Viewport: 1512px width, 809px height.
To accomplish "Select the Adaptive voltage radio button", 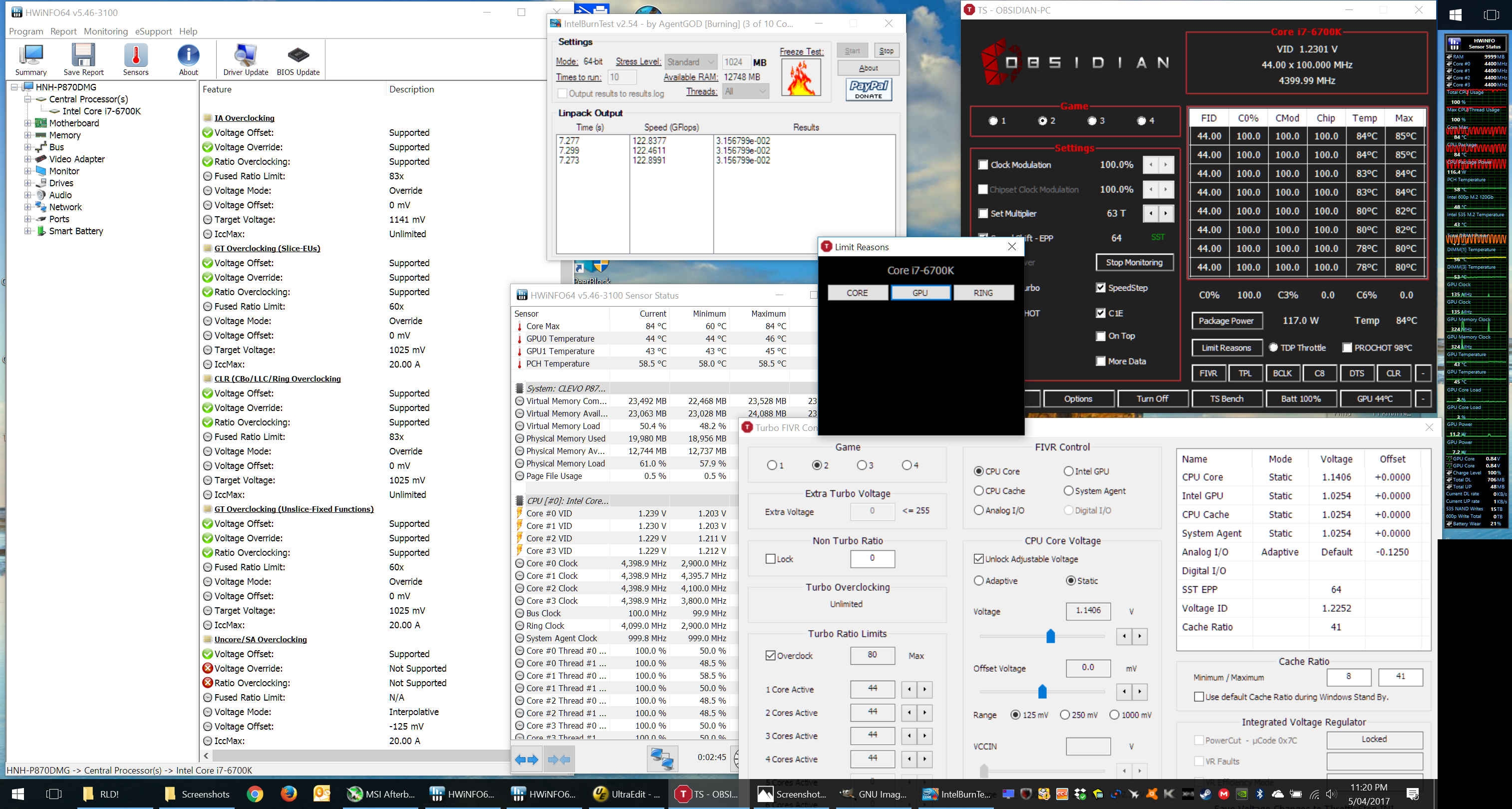I will click(x=978, y=581).
